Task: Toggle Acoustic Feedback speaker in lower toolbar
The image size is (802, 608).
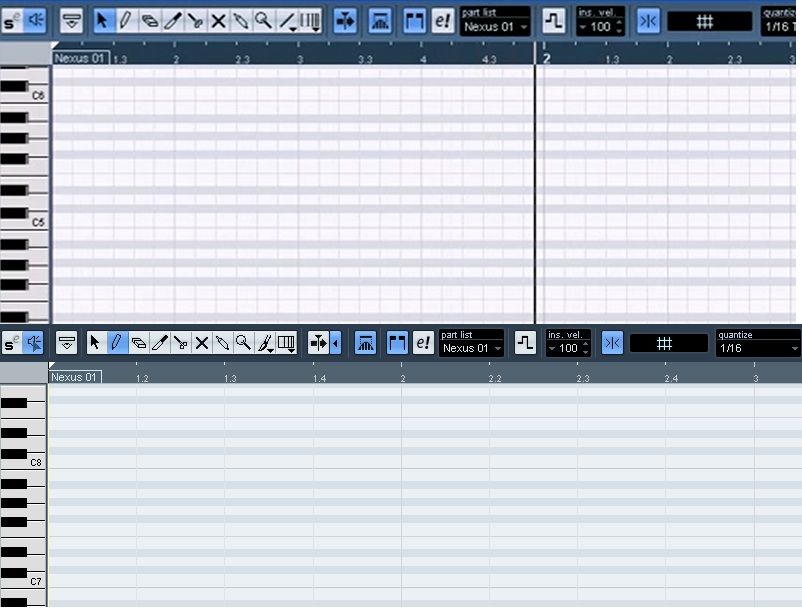Action: coord(35,343)
